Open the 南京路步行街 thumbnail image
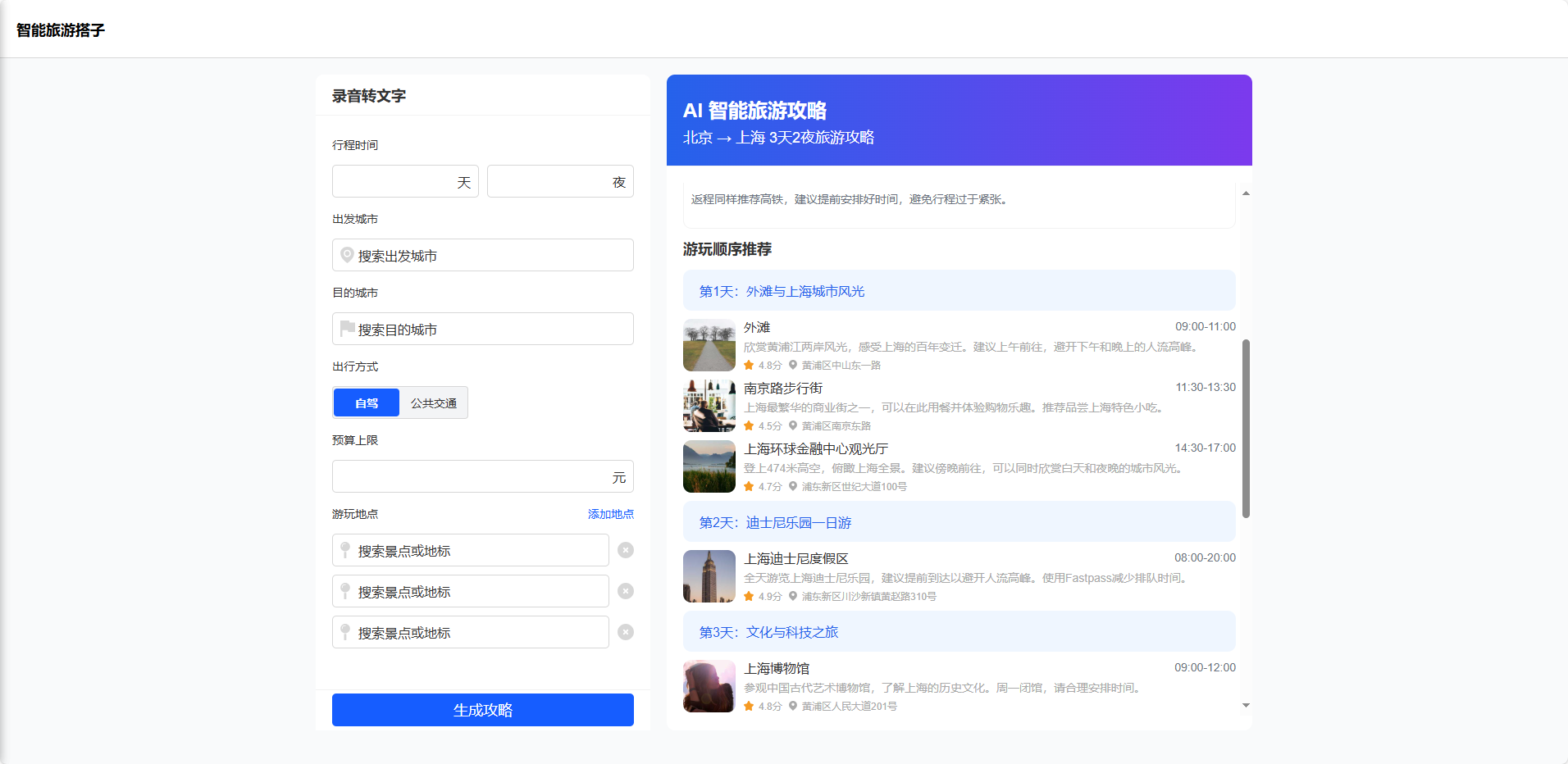1568x764 pixels. 709,406
